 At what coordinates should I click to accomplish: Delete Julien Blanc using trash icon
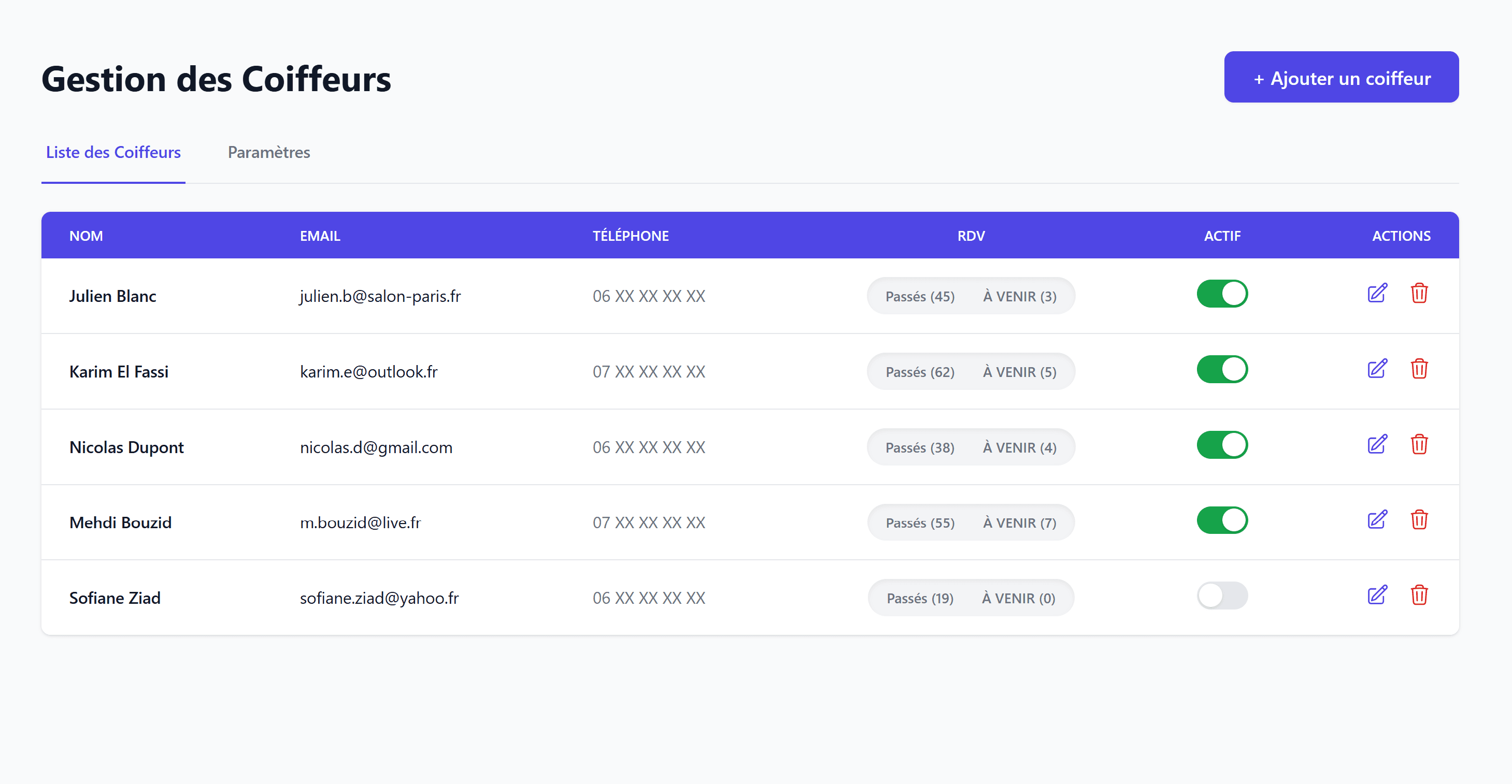(1419, 293)
